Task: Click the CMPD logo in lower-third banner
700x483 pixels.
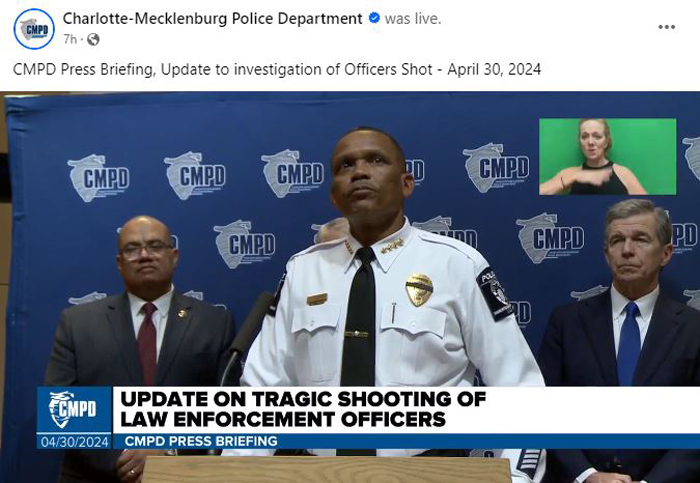Action: pos(73,409)
